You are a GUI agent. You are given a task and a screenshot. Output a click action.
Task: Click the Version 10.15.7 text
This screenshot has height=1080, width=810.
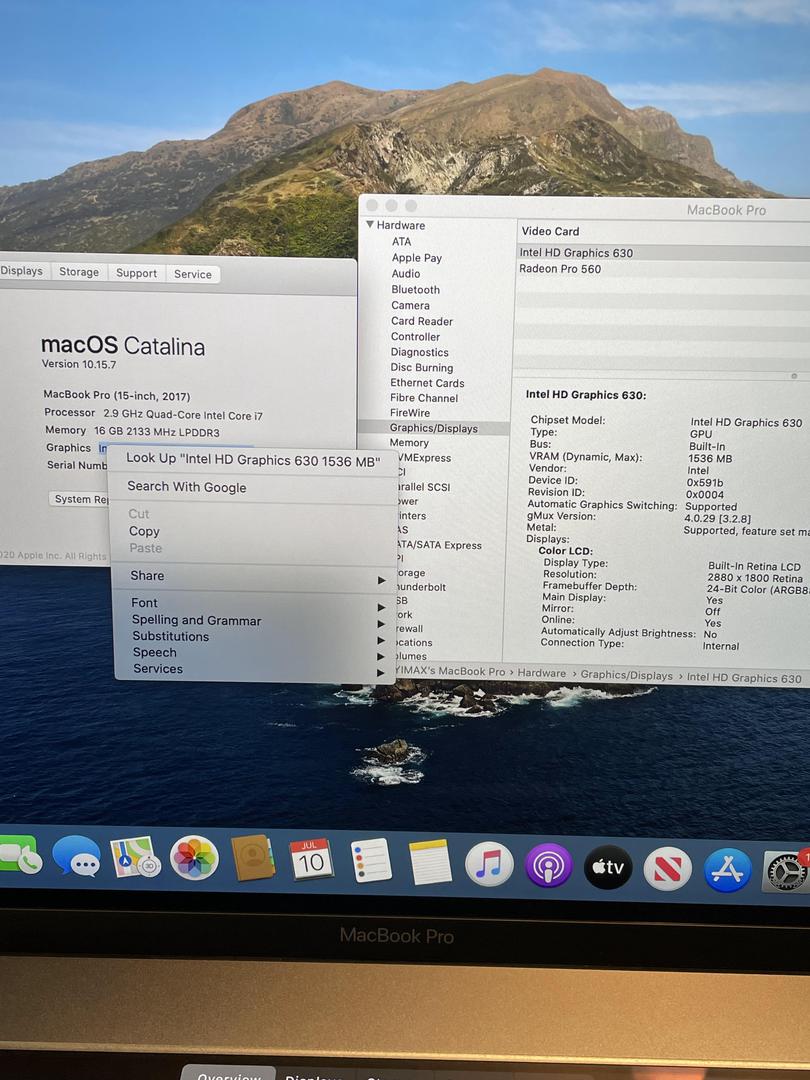(x=79, y=364)
